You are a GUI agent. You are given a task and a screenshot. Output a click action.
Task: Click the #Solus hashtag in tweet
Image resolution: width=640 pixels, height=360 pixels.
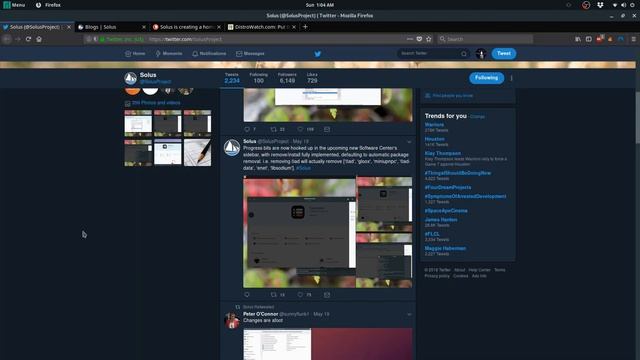pos(303,168)
